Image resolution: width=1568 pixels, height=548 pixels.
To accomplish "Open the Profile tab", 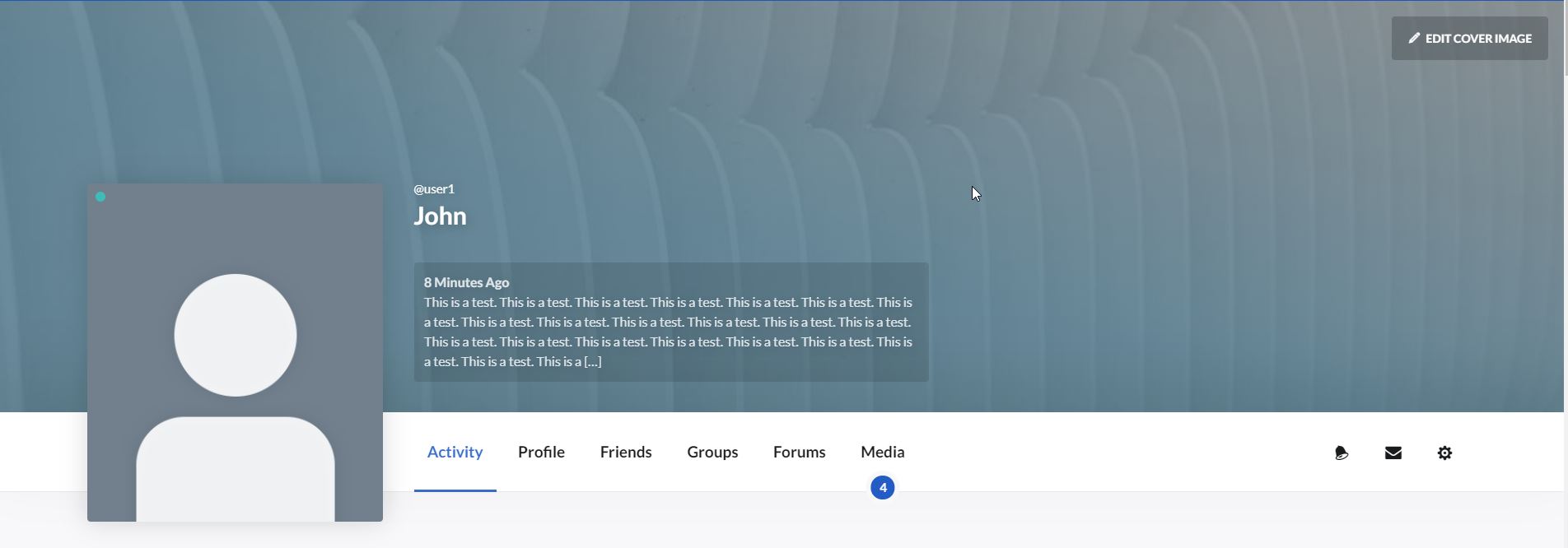I will 541,453.
